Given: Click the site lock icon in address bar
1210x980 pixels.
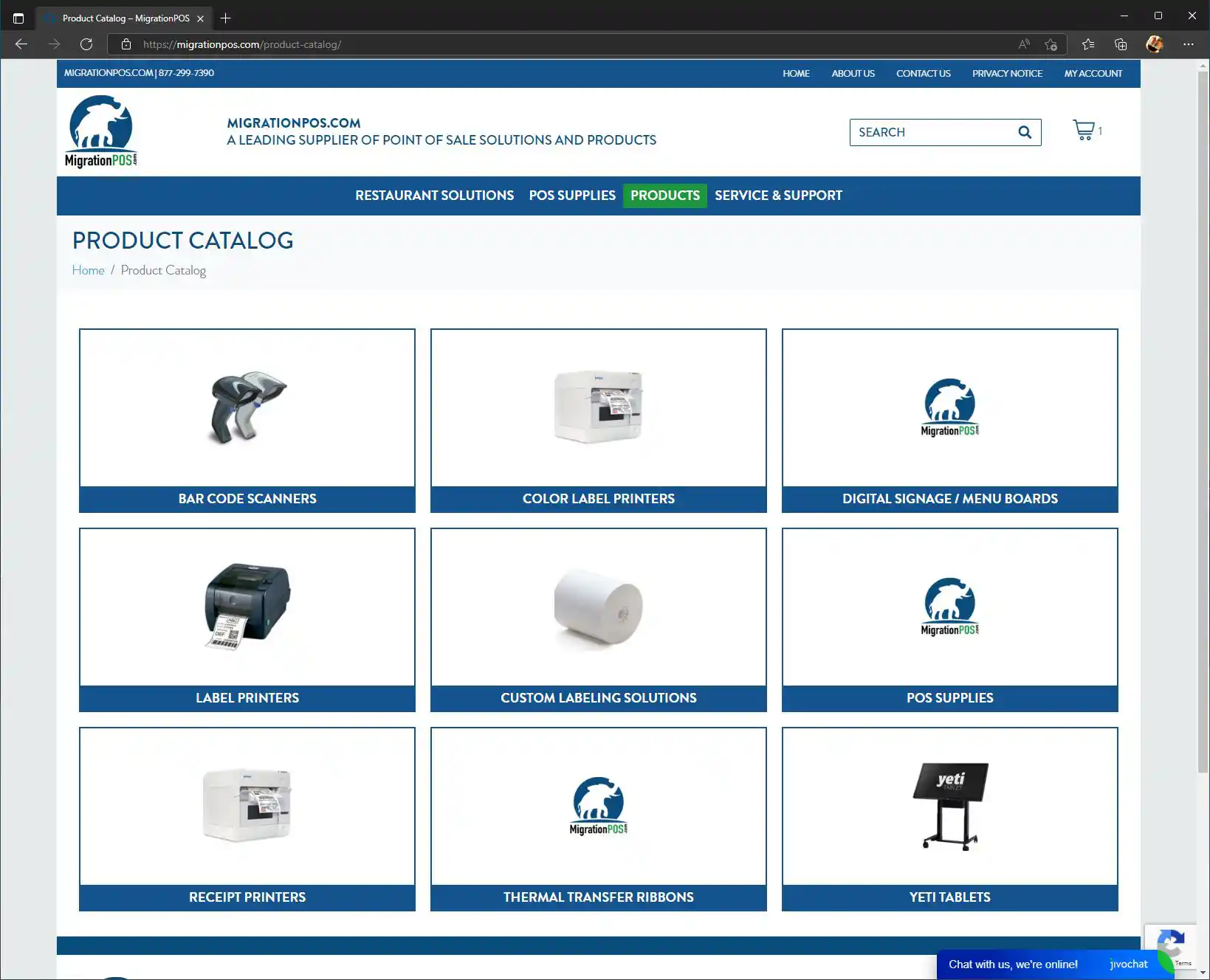Looking at the screenshot, I should [x=126, y=44].
